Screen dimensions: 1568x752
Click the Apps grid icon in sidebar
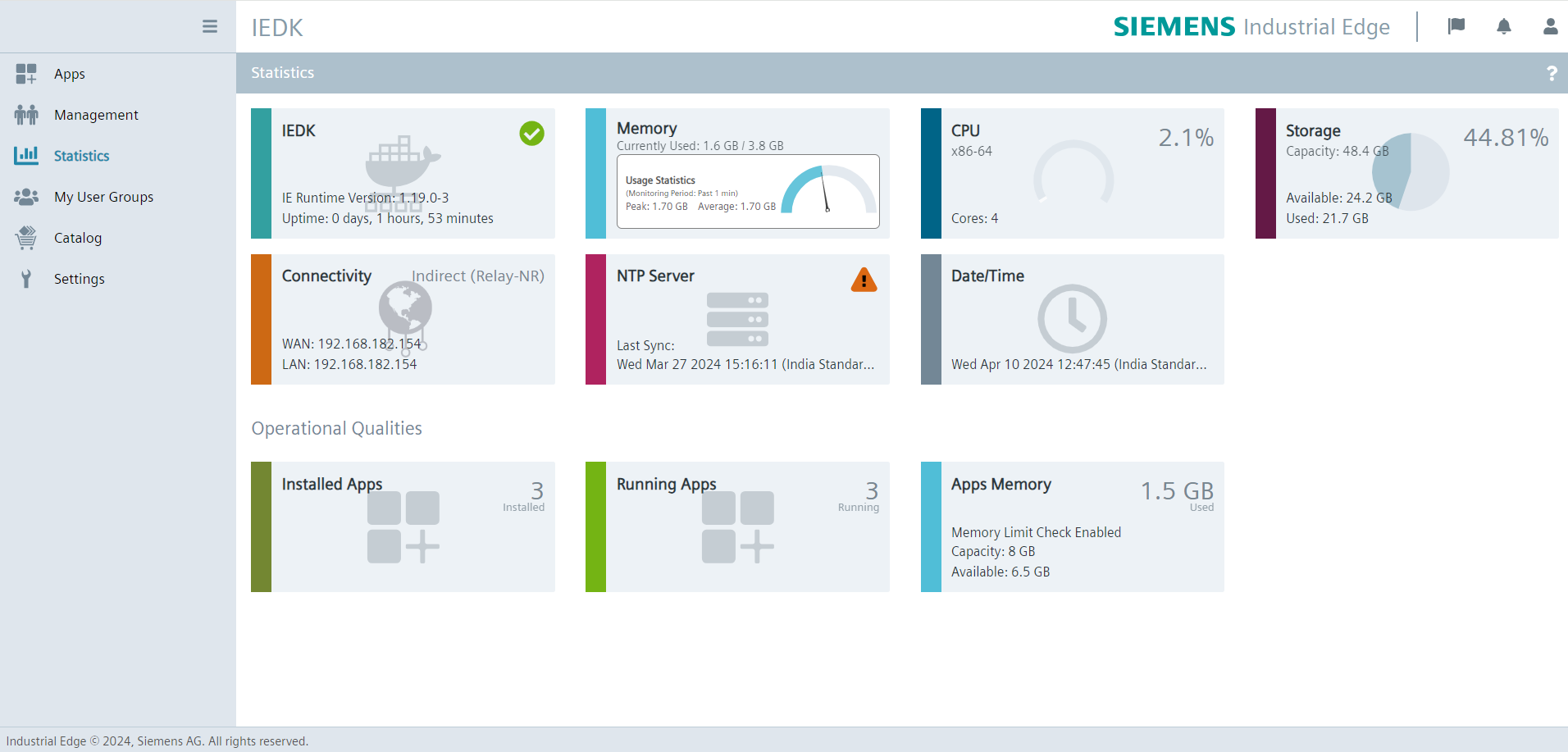26,74
